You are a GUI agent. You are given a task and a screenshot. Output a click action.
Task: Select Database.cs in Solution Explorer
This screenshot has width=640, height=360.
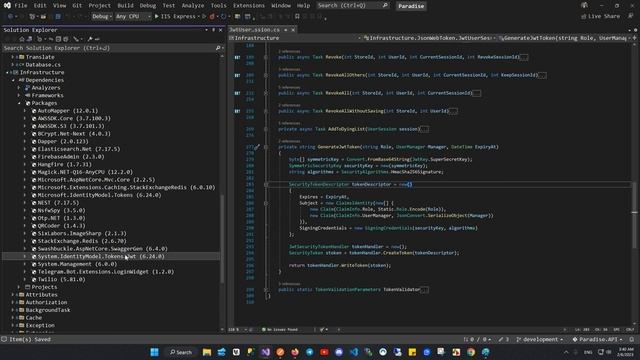(x=43, y=65)
